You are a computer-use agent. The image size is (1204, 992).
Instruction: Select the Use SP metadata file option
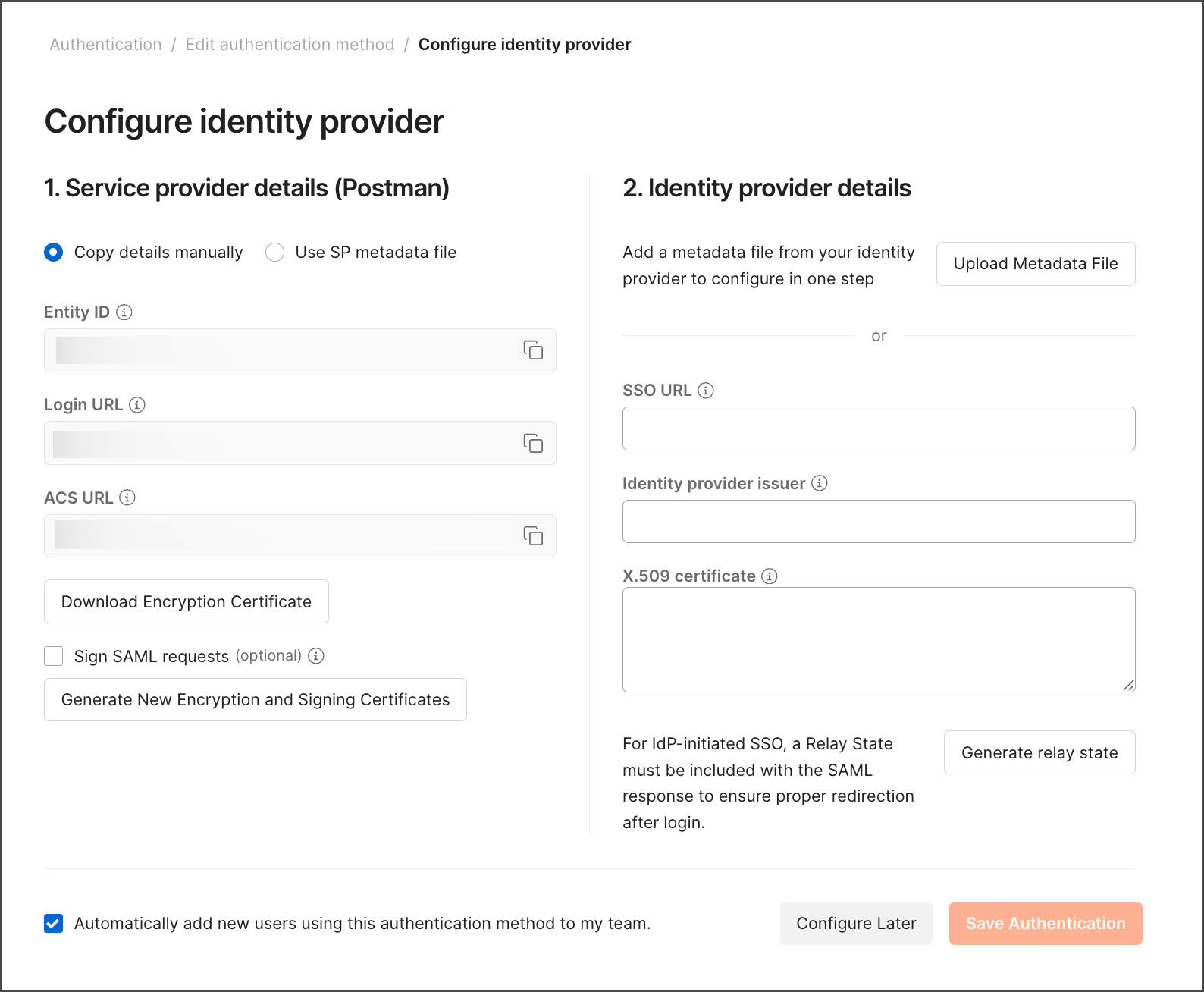coord(274,252)
